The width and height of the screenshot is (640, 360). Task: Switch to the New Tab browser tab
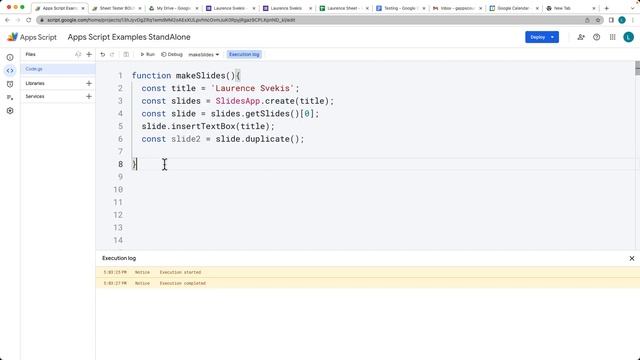(x=571, y=8)
